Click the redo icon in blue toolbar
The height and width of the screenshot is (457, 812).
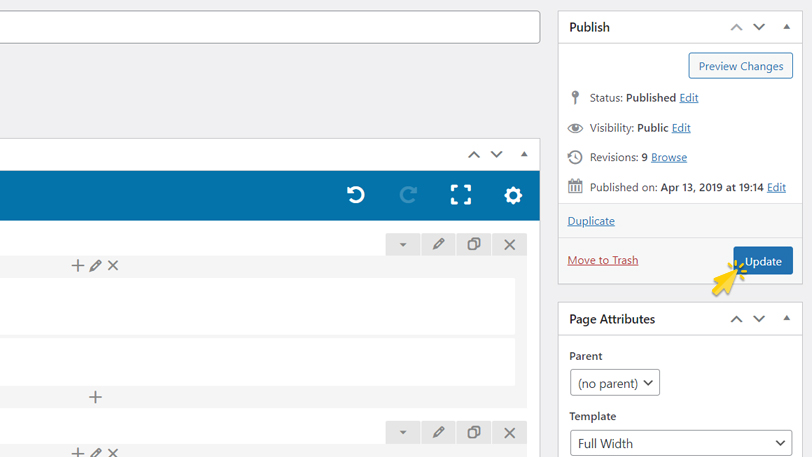(x=408, y=195)
